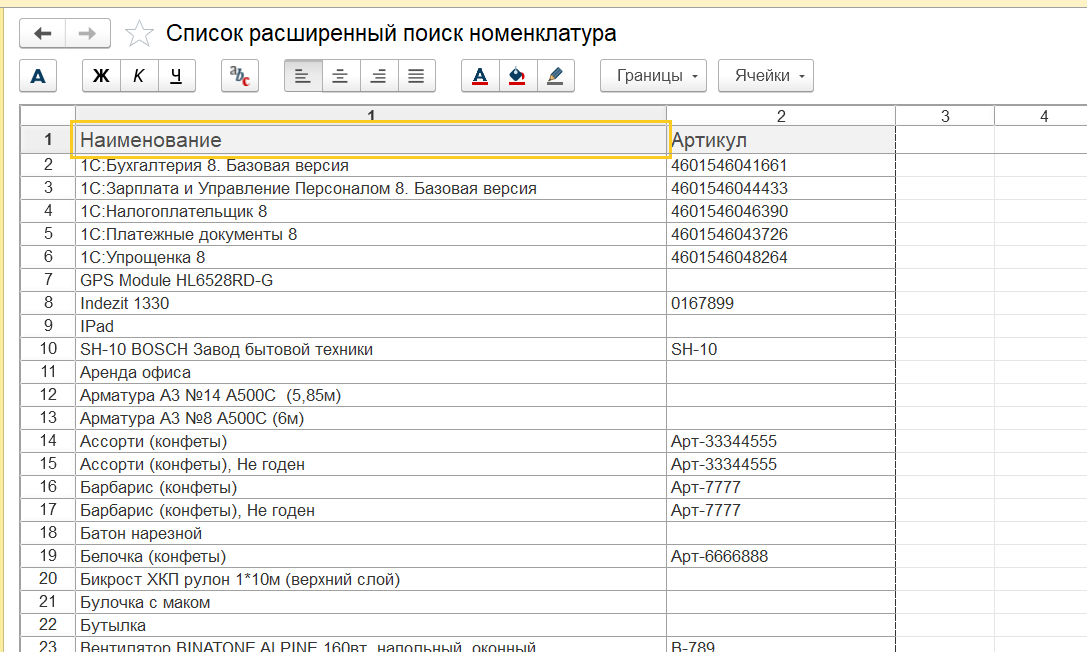Select cell 'Батон нарезной'
1087x652 pixels.
[371, 533]
